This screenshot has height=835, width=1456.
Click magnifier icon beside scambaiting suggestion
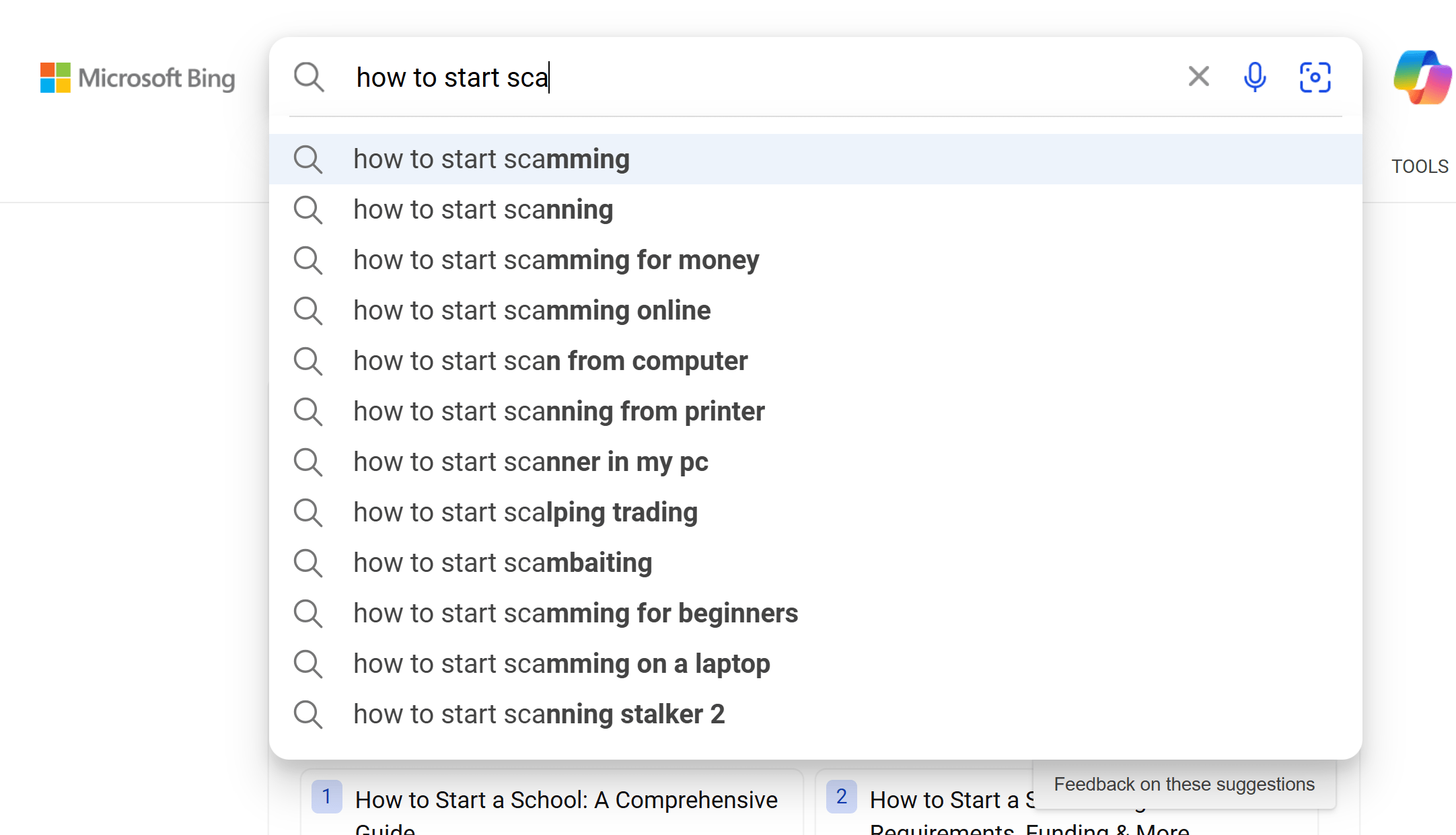(308, 563)
